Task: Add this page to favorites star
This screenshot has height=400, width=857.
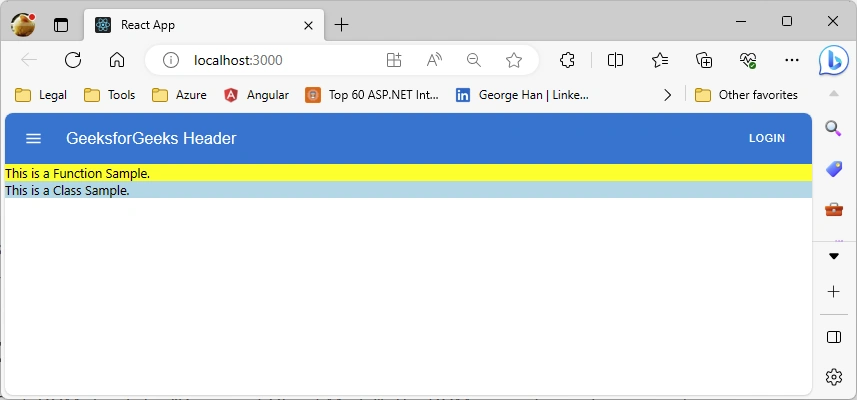Action: (514, 60)
